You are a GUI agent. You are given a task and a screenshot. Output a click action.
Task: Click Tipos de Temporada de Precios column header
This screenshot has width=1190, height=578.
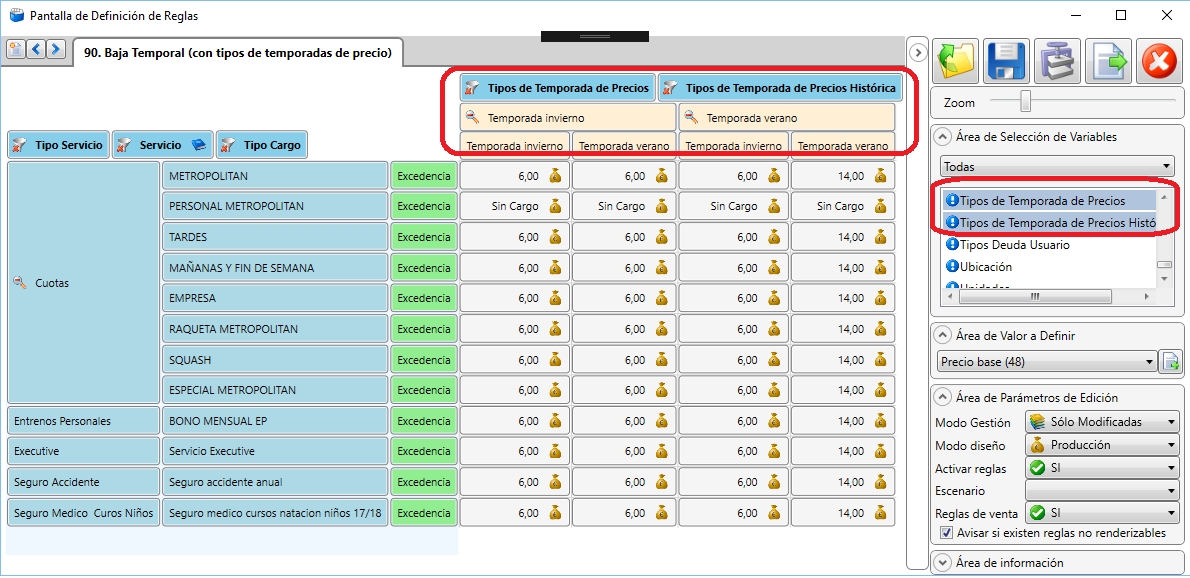click(558, 88)
